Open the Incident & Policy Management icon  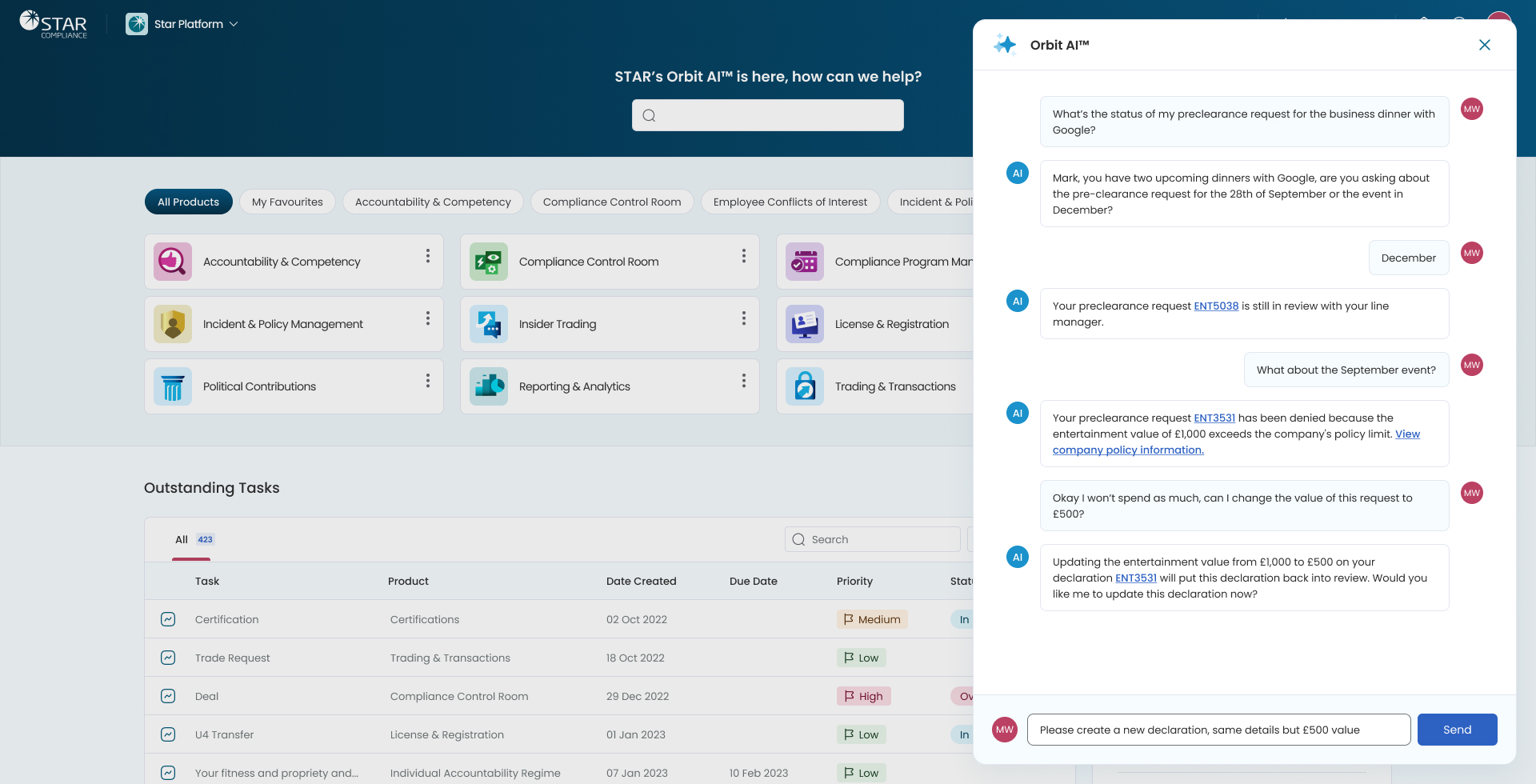click(x=173, y=324)
